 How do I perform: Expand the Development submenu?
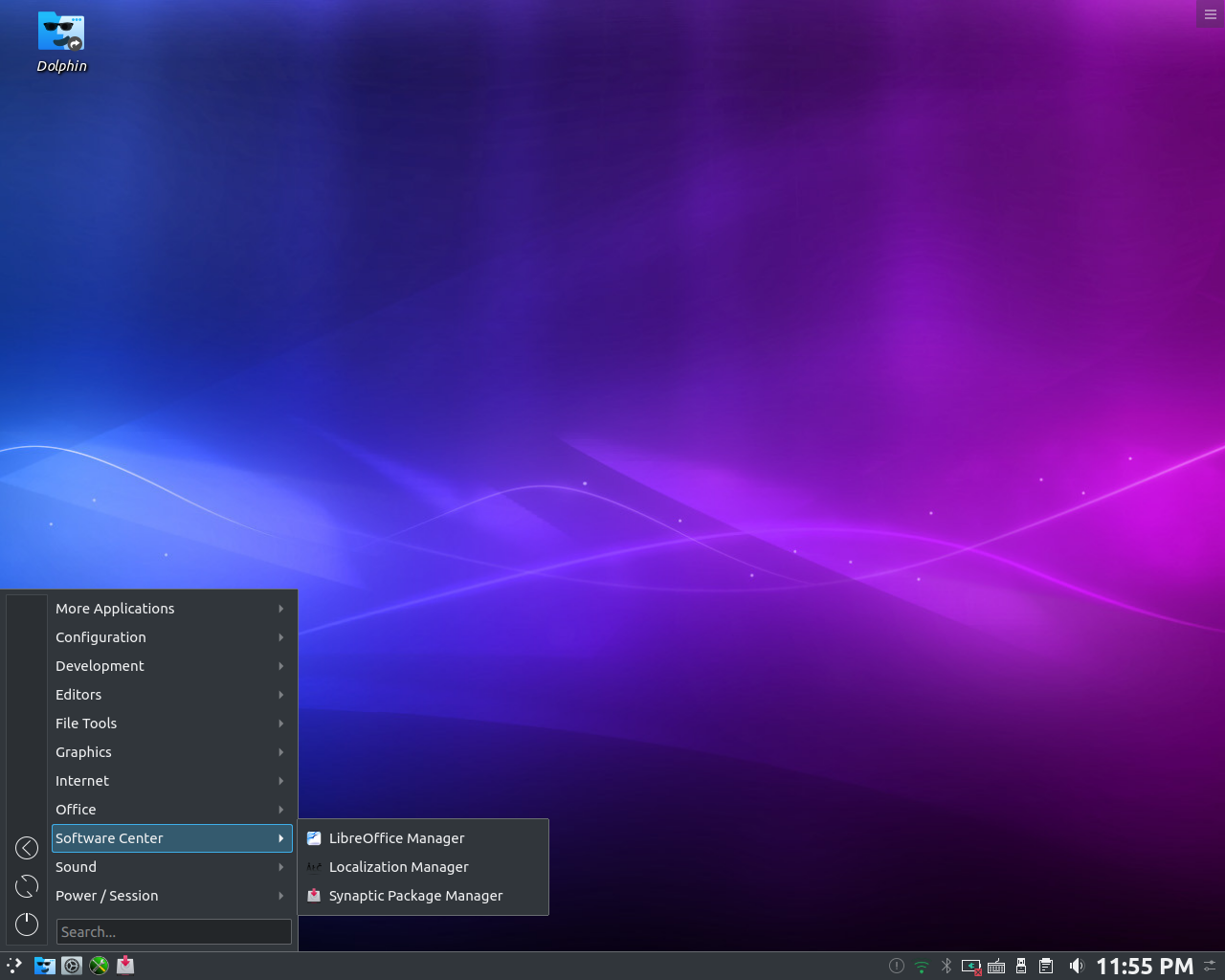point(172,666)
